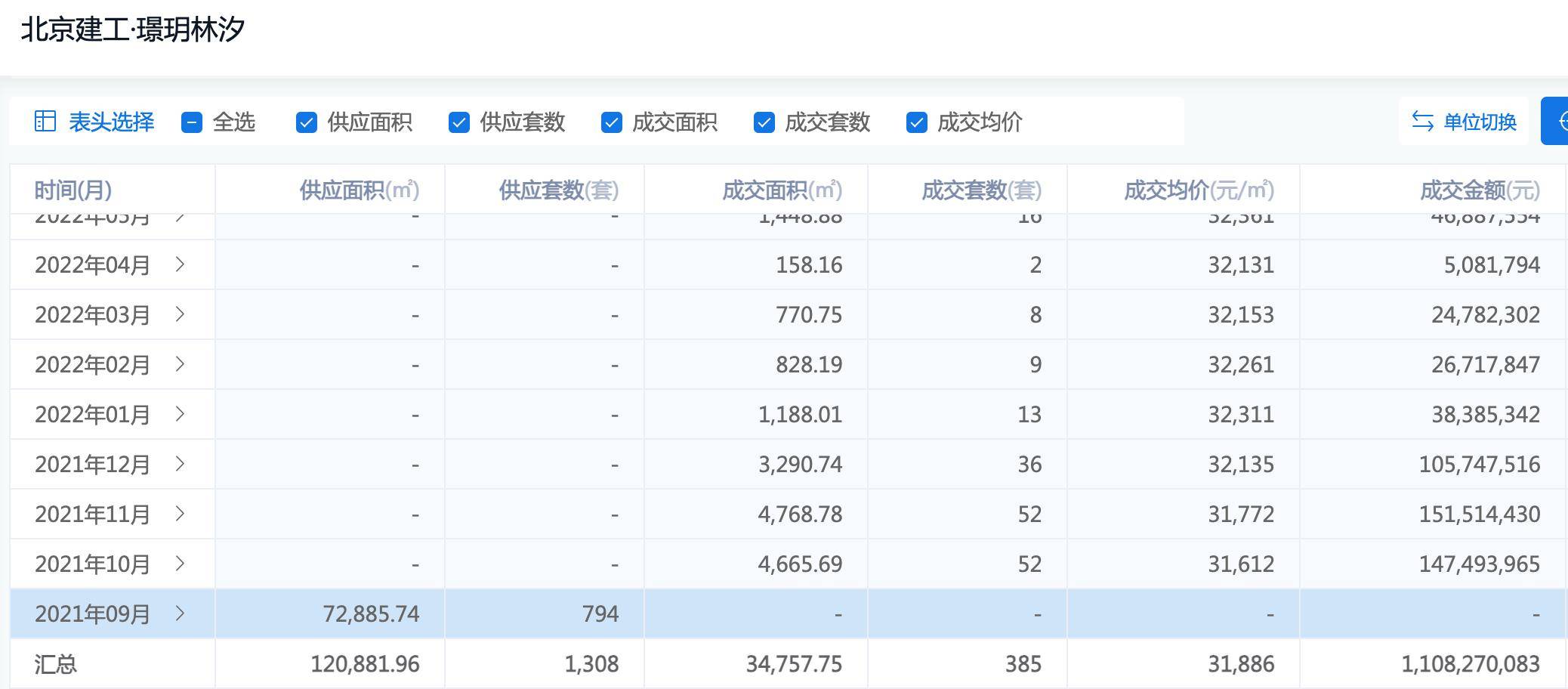Click amount value 151,514,430
Viewport: 1568px width, 689px height.
pyautogui.click(x=1480, y=514)
